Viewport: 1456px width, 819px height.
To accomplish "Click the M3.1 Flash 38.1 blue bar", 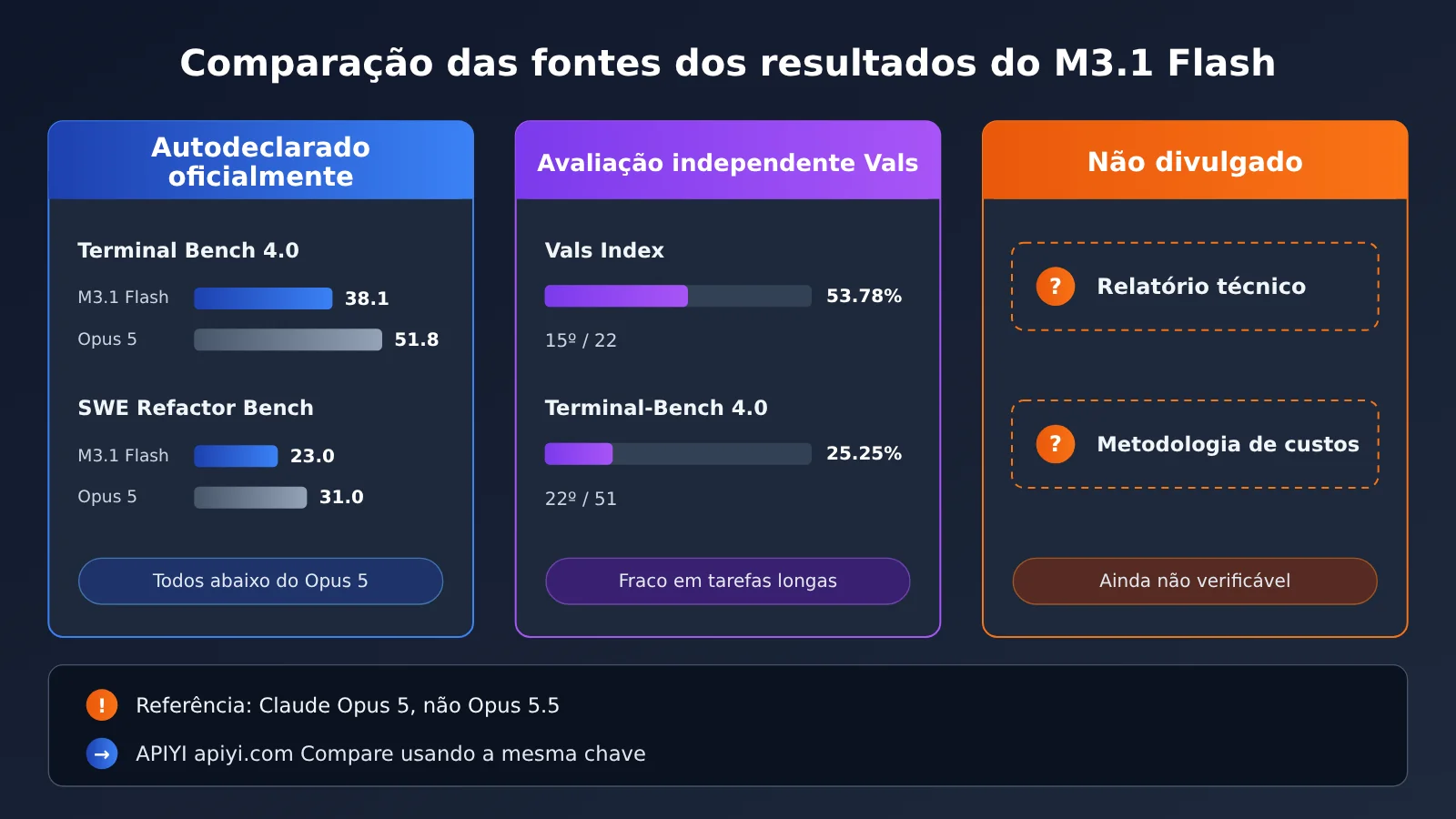I will point(263,298).
